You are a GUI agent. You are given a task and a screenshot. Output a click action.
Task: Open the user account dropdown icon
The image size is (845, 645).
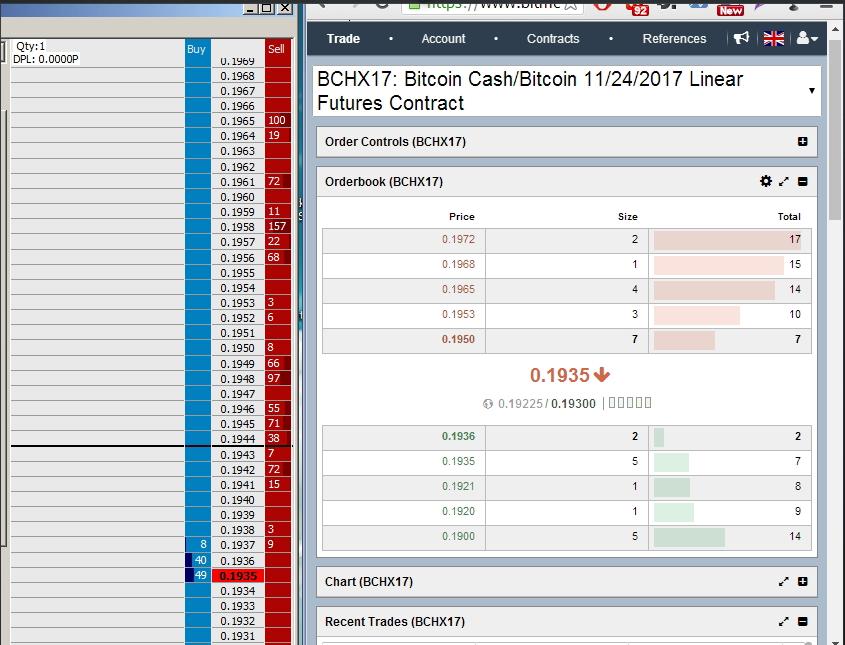coord(807,38)
